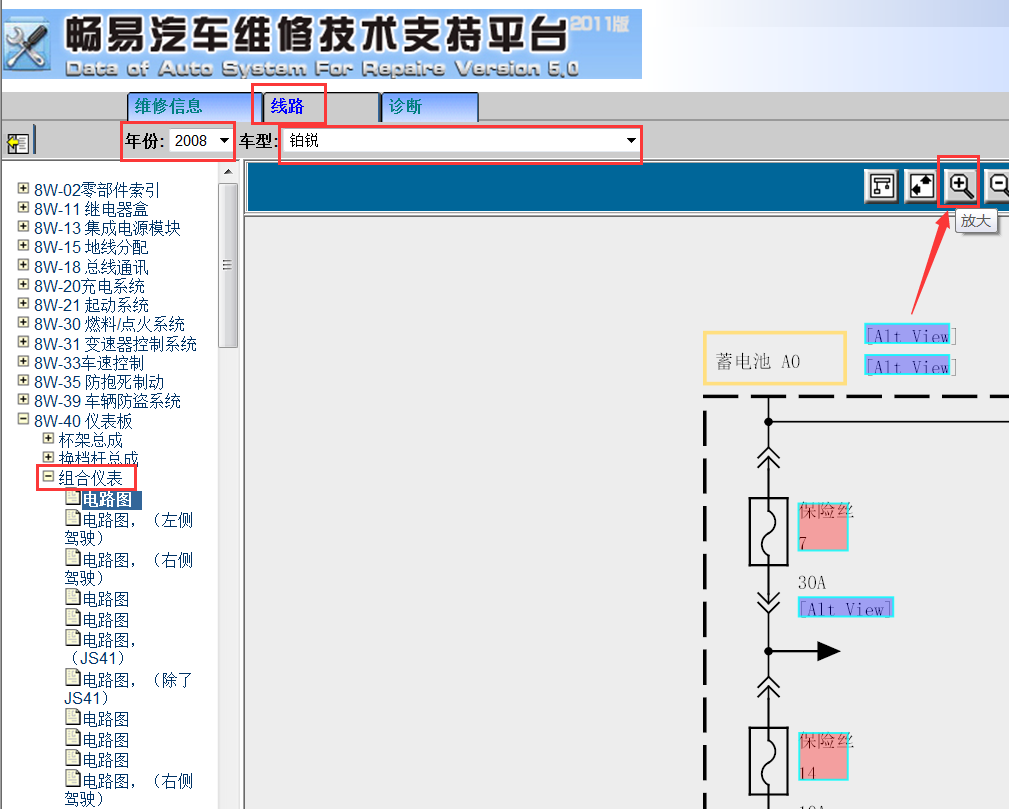This screenshot has height=809, width=1009.
Task: Select 8W-02零部件索引 in tree
Action: pyautogui.click(x=97, y=190)
